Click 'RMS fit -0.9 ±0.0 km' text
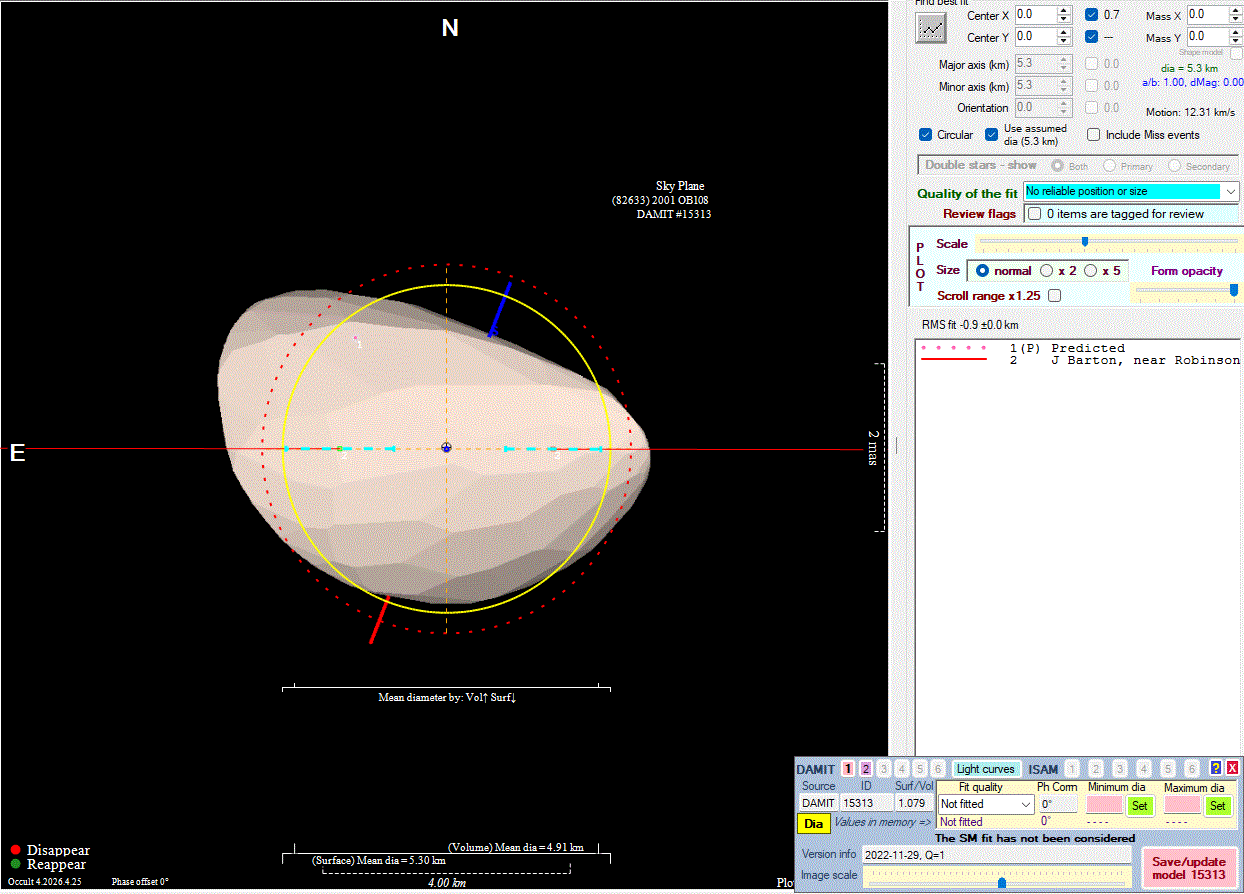This screenshot has height=894, width=1244. [970, 325]
